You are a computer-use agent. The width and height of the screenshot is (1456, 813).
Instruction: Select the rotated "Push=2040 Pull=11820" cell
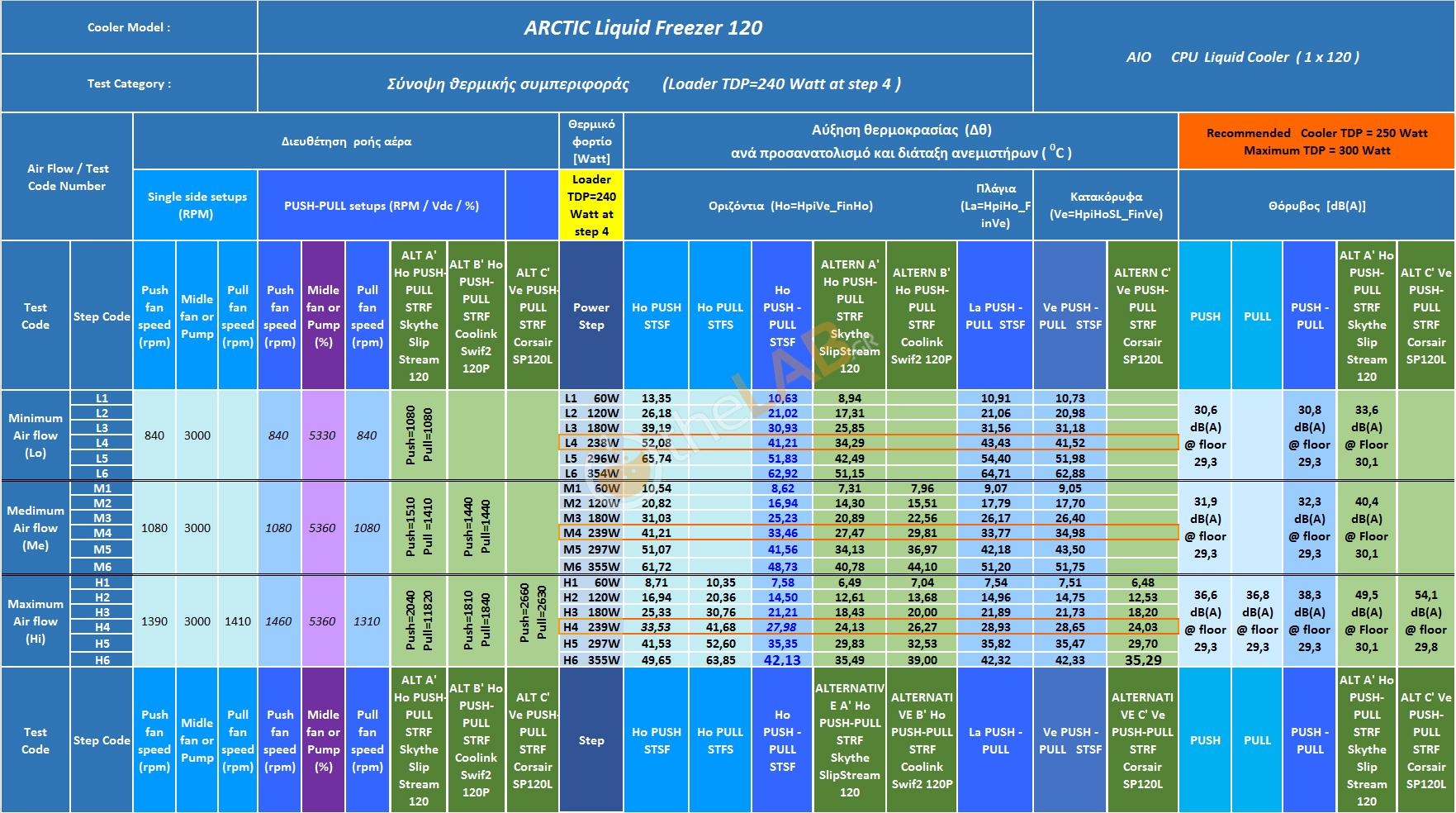(419, 621)
